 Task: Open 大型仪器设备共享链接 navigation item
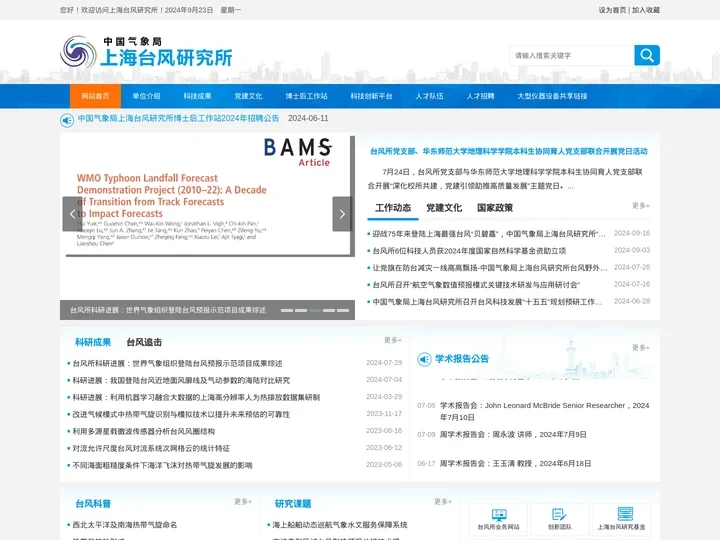coord(552,96)
